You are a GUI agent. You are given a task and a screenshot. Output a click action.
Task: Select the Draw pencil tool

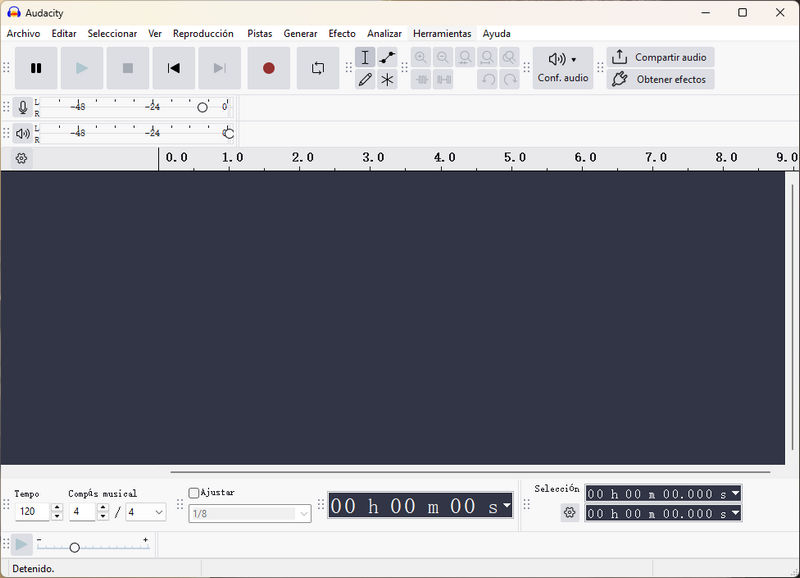point(365,80)
